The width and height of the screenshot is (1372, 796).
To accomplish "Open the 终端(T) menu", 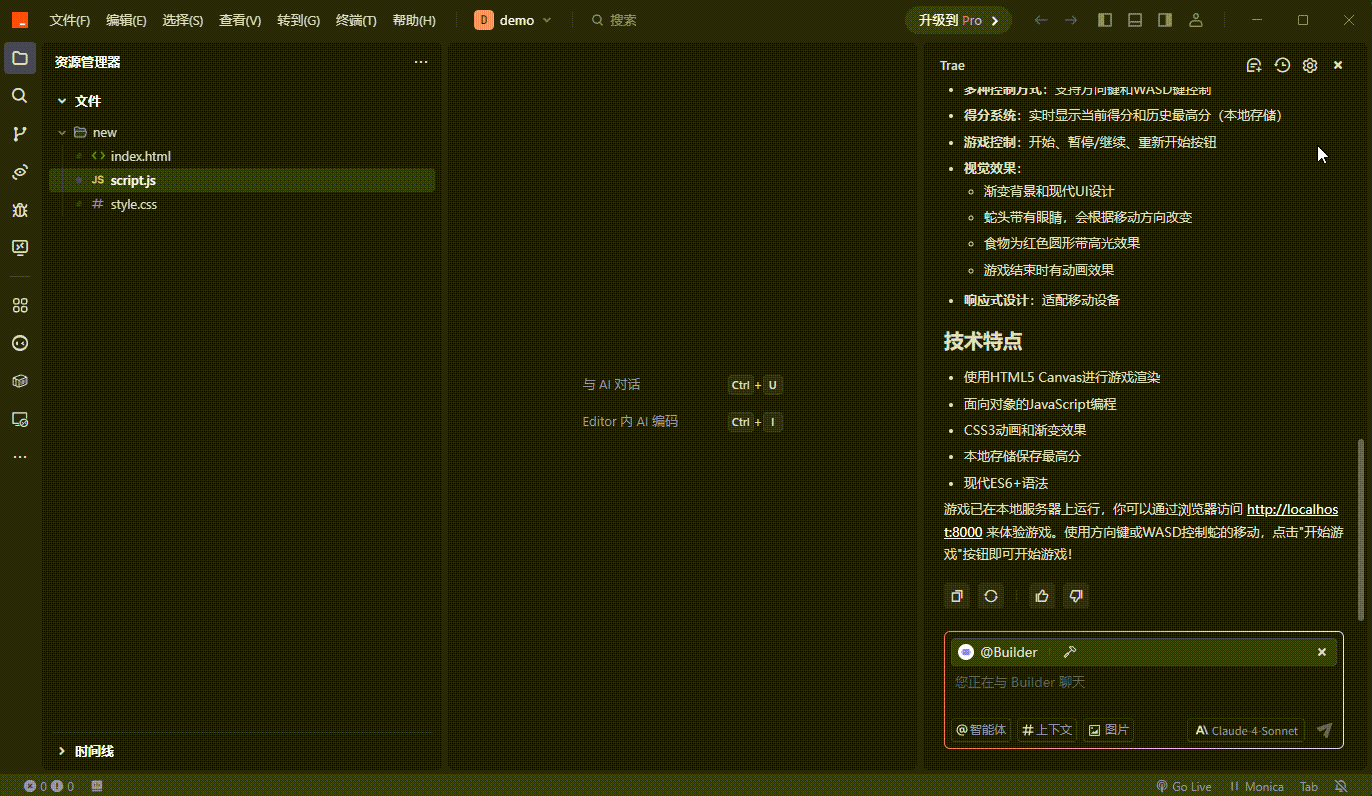I will pos(356,20).
